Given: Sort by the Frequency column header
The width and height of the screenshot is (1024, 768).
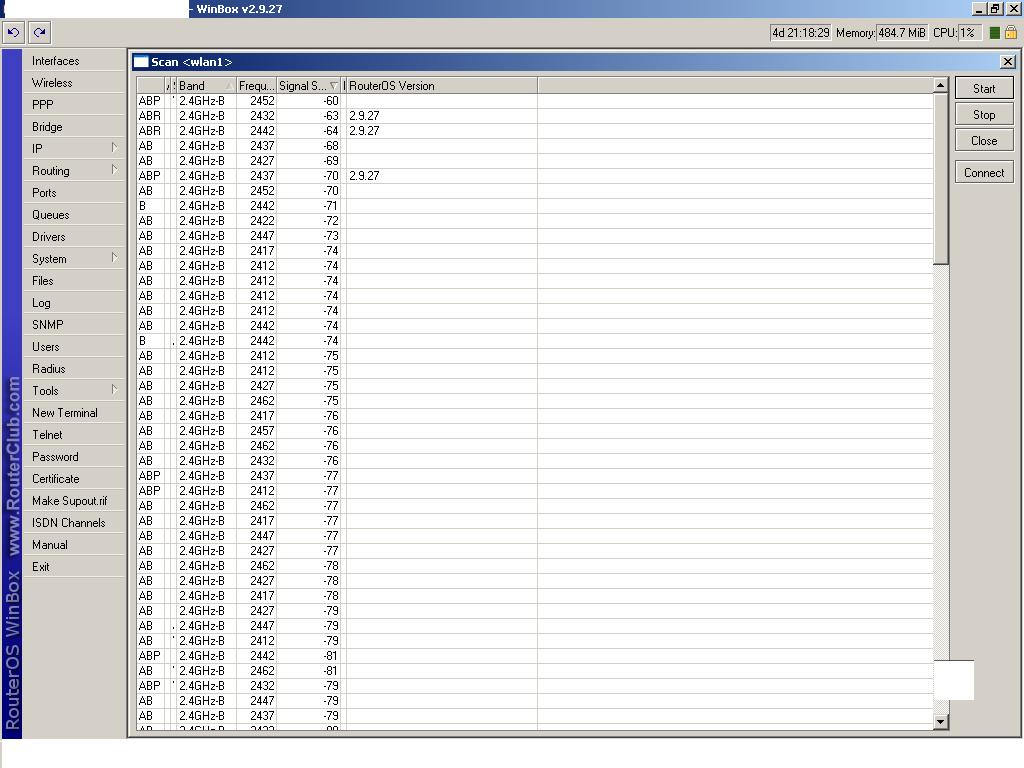Looking at the screenshot, I should click(256, 86).
